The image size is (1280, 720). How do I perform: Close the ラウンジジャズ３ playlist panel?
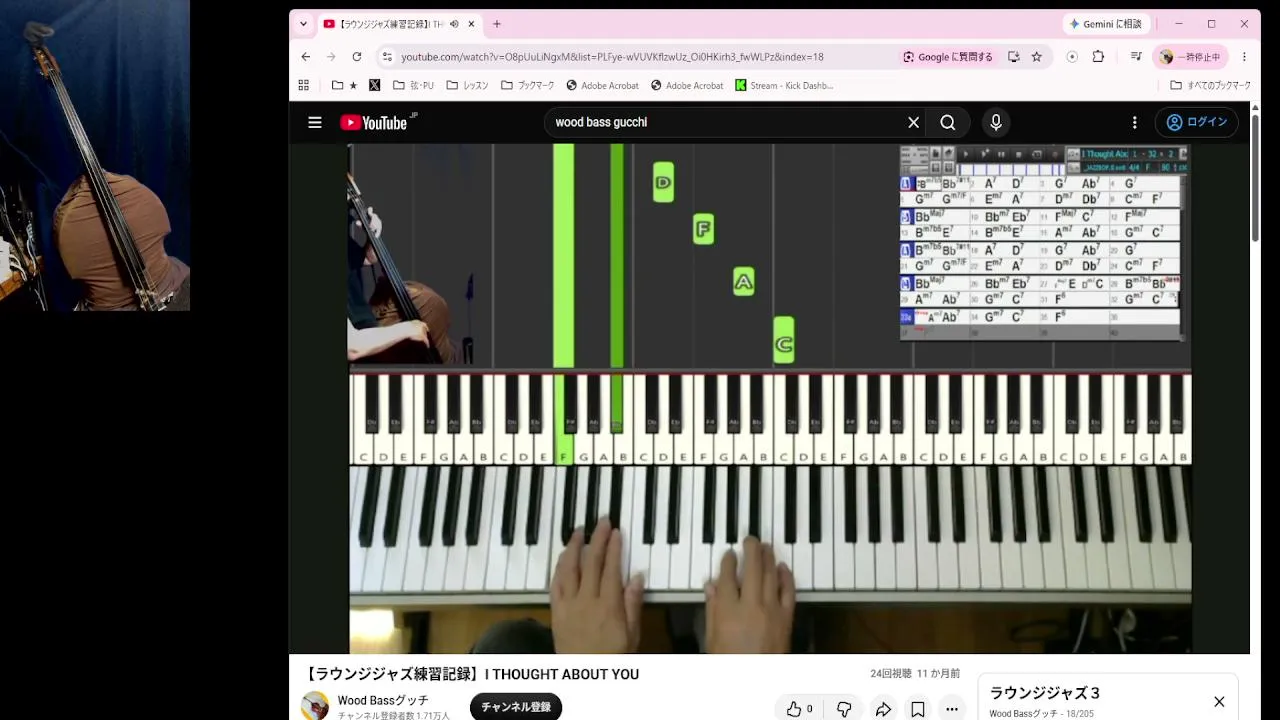pyautogui.click(x=1219, y=702)
